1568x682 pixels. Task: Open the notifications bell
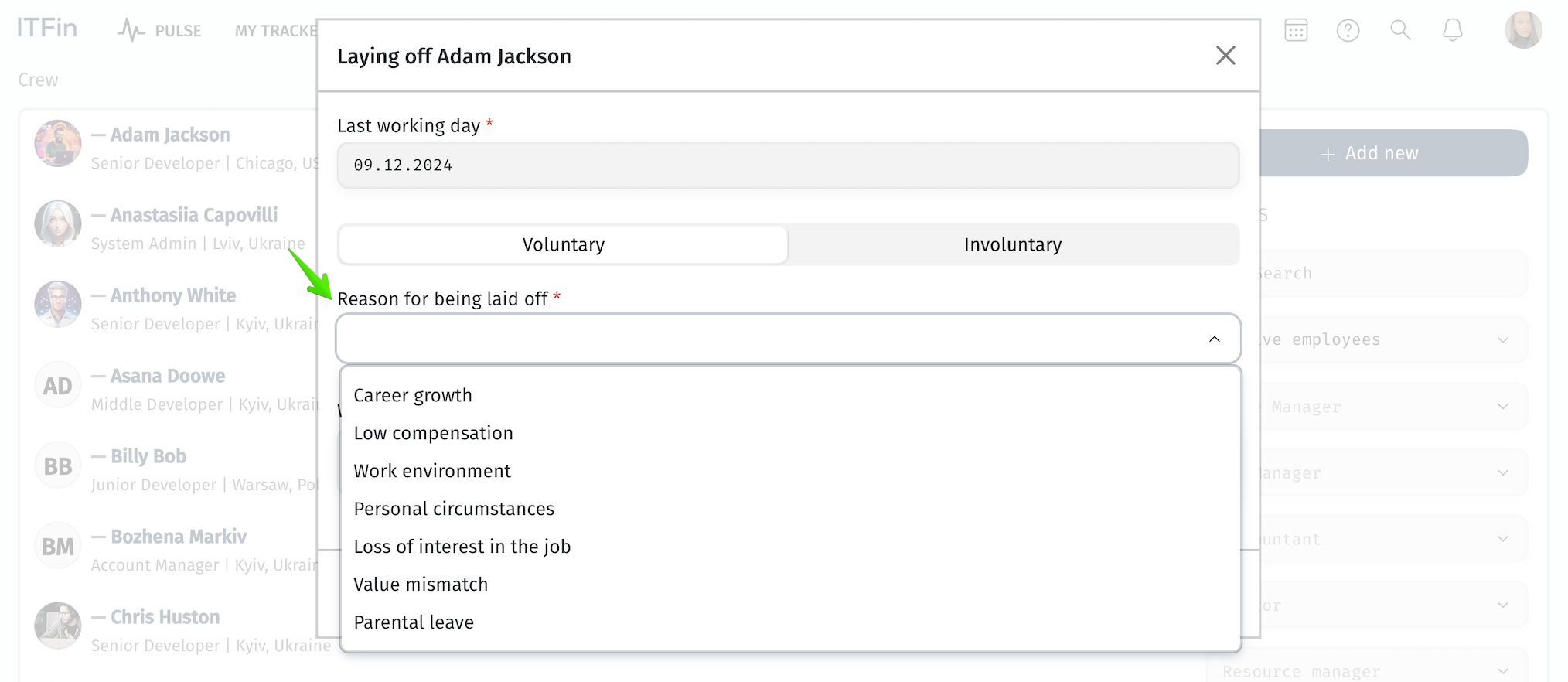click(1453, 30)
